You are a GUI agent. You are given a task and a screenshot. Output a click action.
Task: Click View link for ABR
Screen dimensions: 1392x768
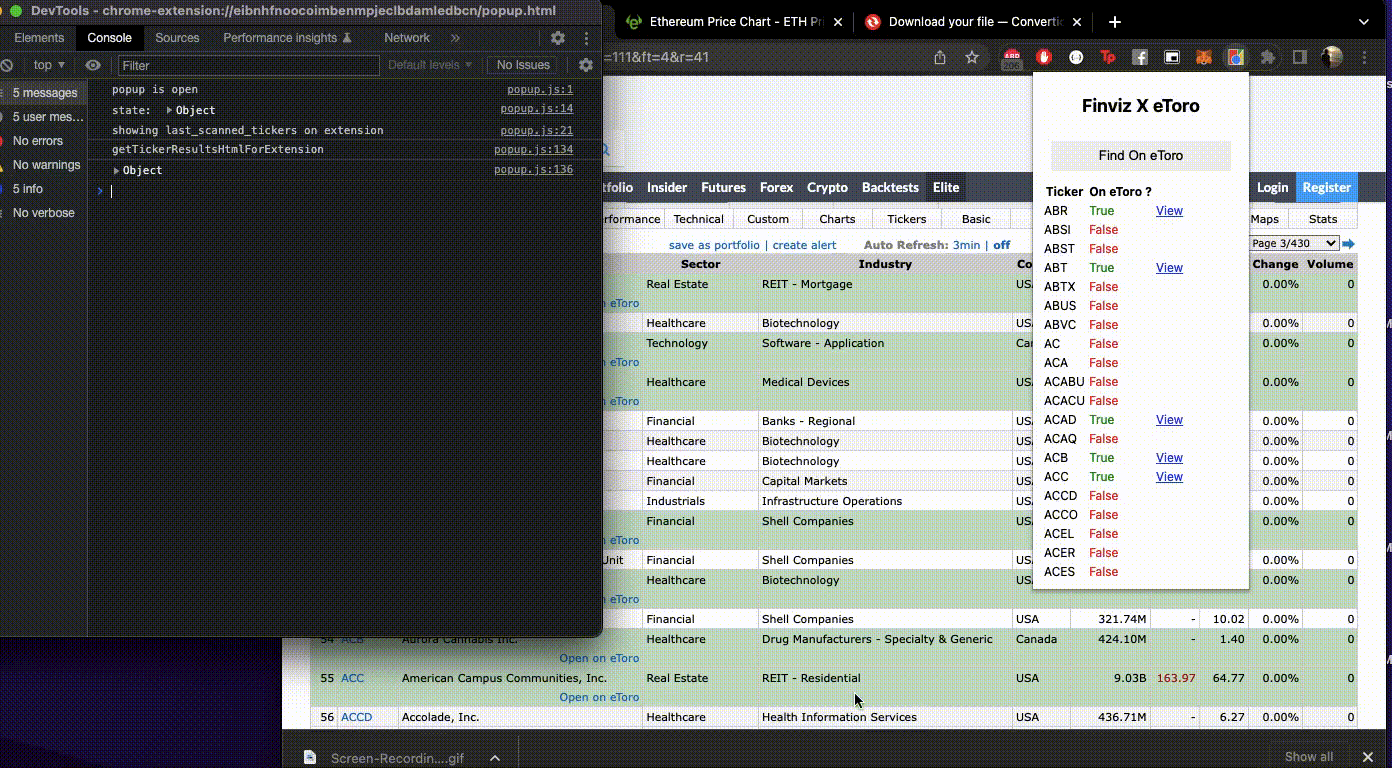click(x=1169, y=211)
